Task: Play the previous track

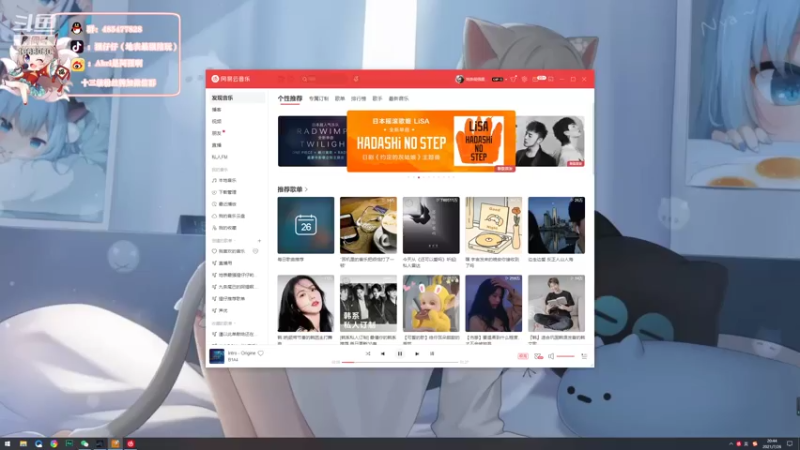Action: click(x=383, y=354)
